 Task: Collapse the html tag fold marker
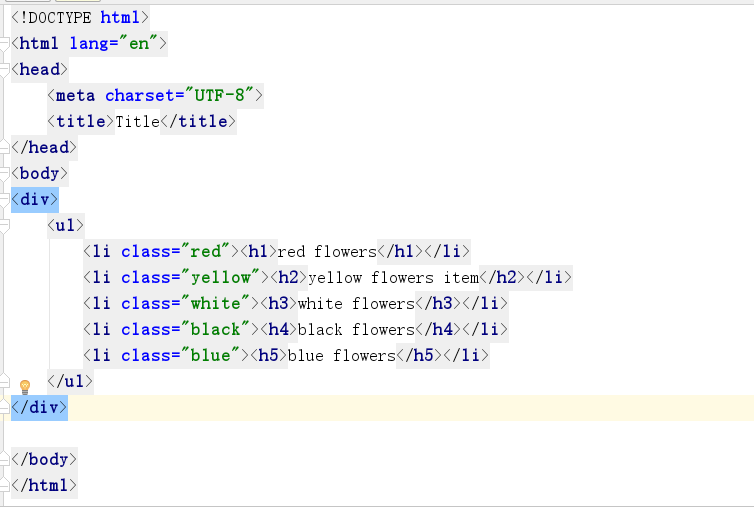(4, 44)
